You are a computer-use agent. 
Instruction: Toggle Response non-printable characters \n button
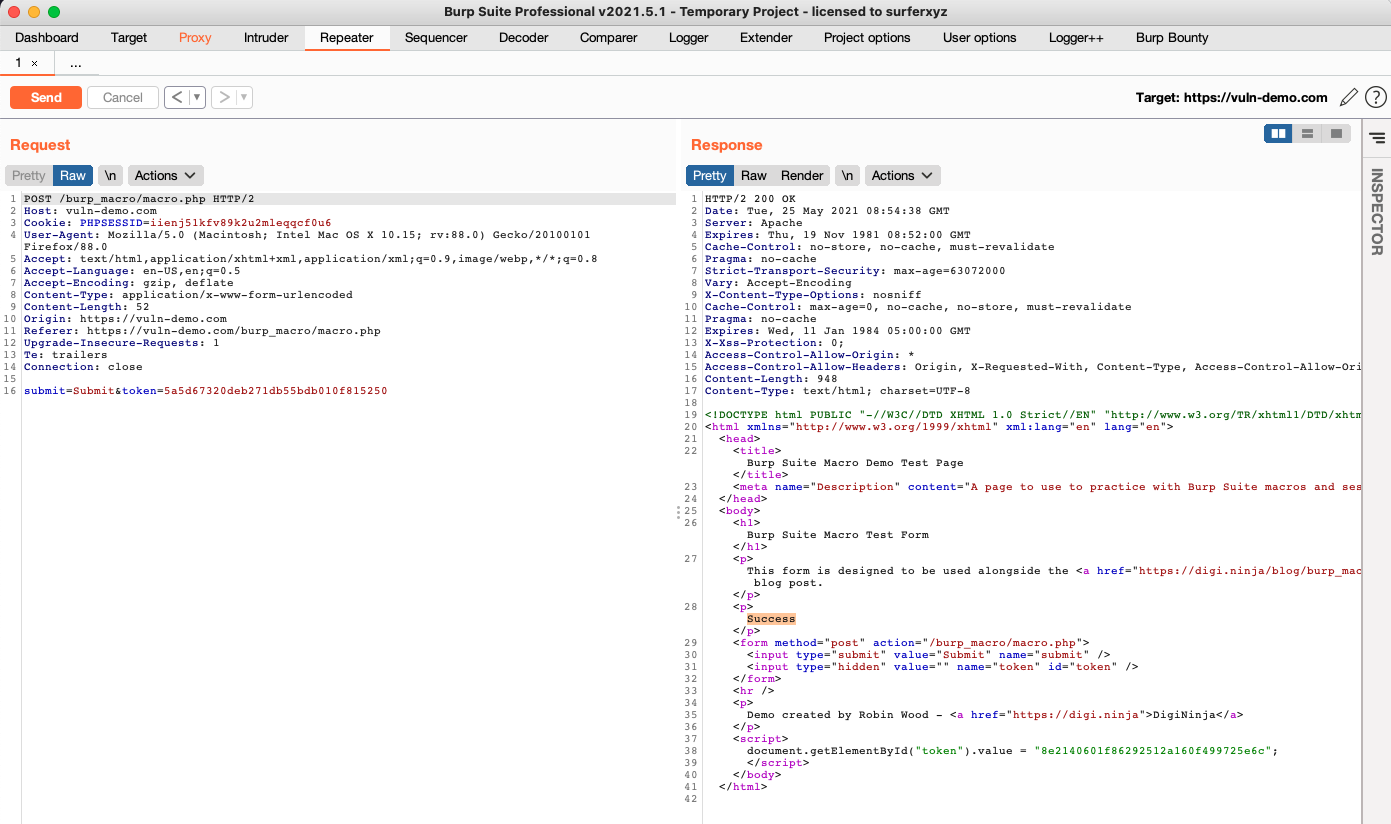click(x=847, y=175)
